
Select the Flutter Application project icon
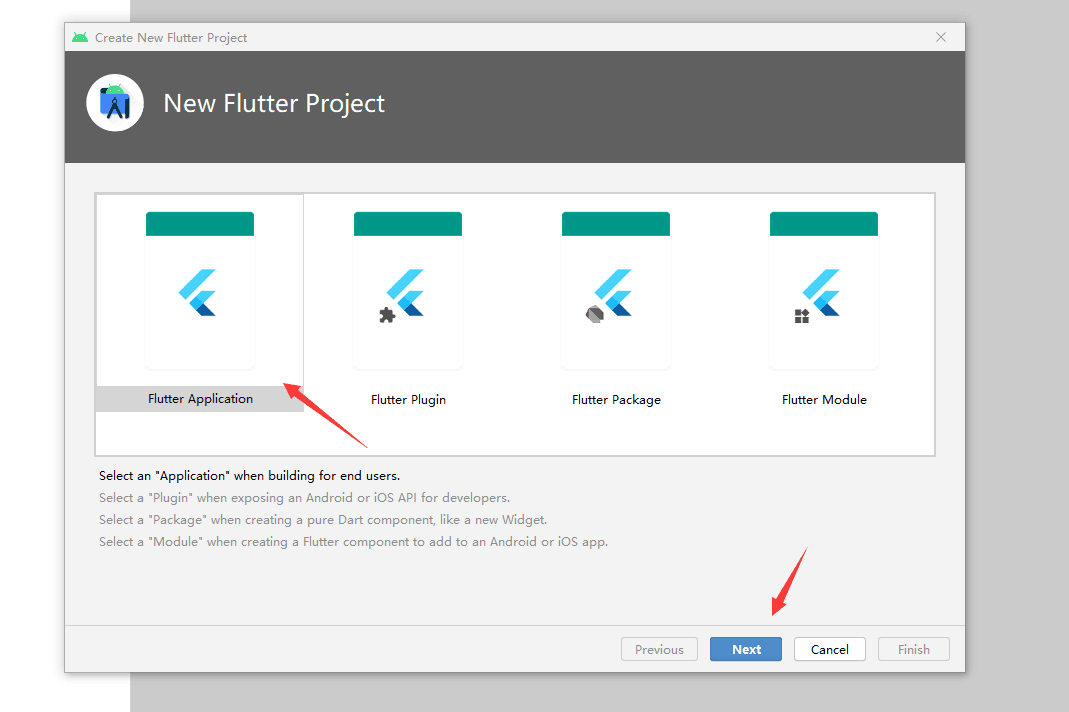coord(200,291)
